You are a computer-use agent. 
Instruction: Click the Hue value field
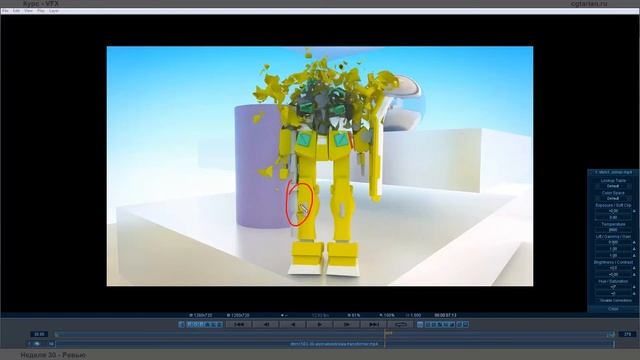pyautogui.click(x=613, y=287)
